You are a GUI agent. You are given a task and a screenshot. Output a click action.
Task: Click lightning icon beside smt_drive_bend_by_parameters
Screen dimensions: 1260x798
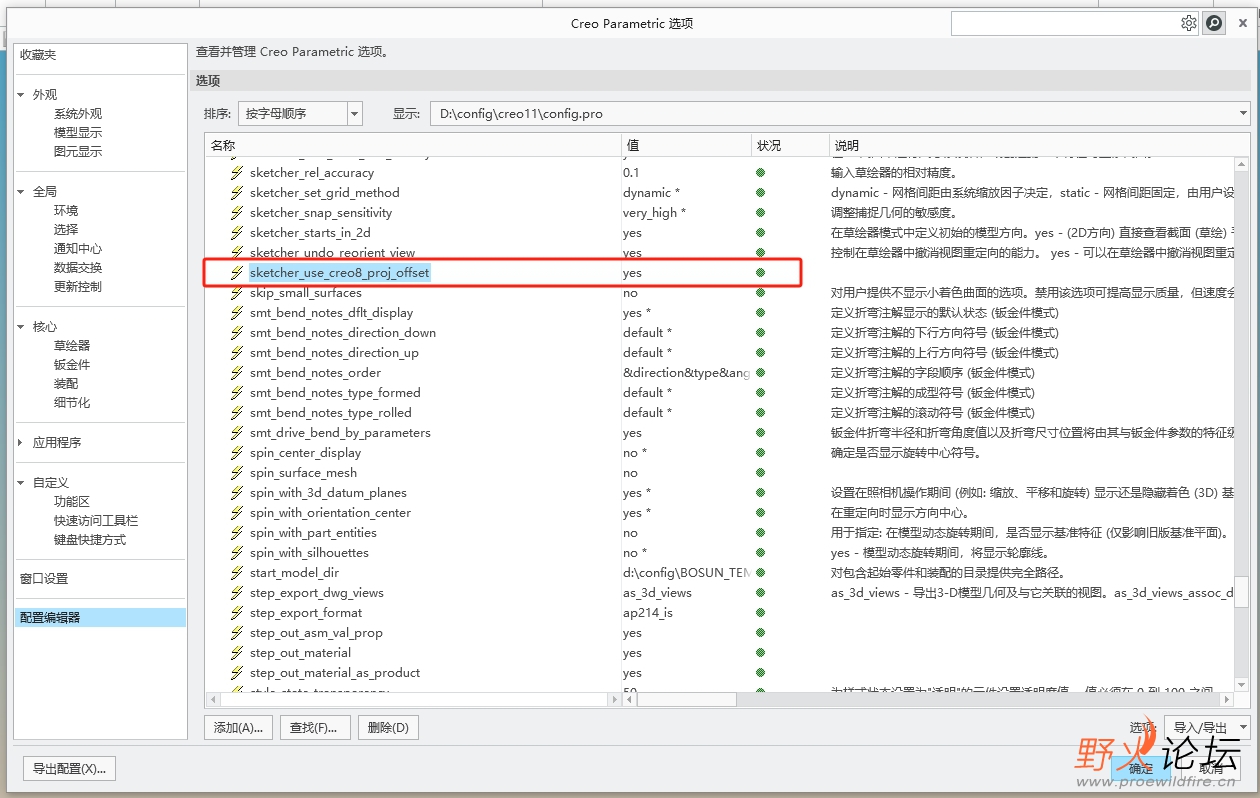point(237,433)
